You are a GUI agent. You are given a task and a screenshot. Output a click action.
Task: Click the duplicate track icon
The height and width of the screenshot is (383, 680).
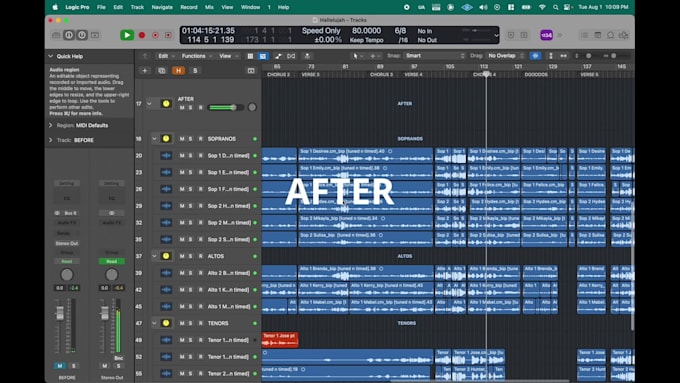pyautogui.click(x=162, y=71)
